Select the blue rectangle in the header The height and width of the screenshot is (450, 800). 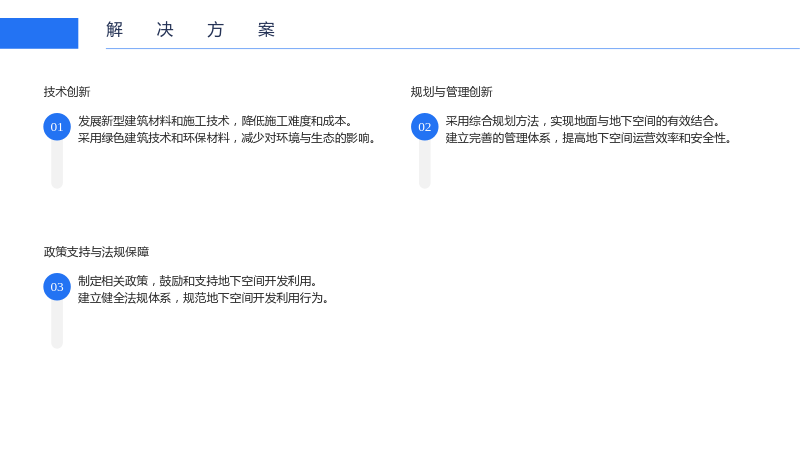[39, 33]
